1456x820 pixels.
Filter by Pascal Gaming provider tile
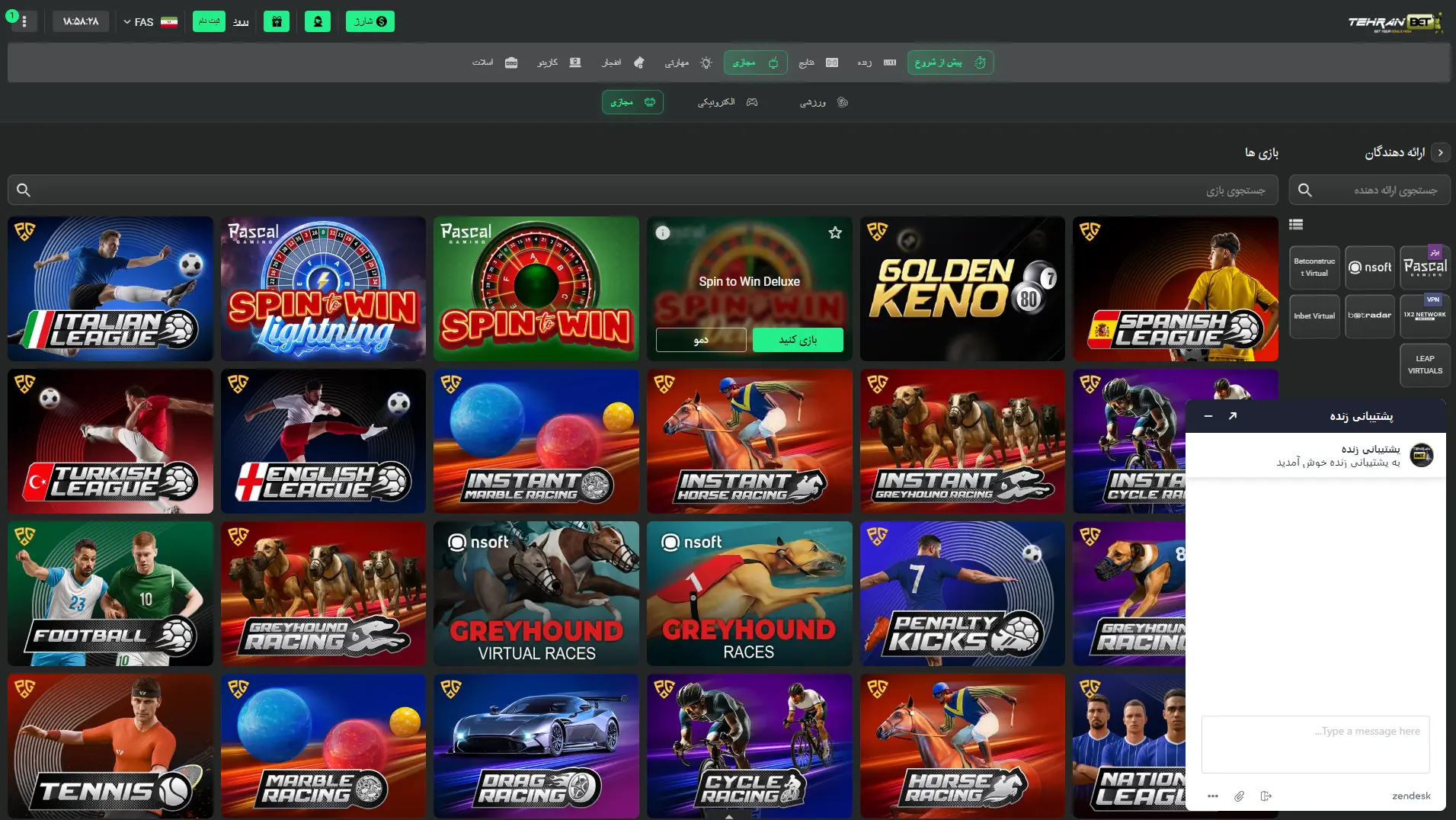(1426, 267)
